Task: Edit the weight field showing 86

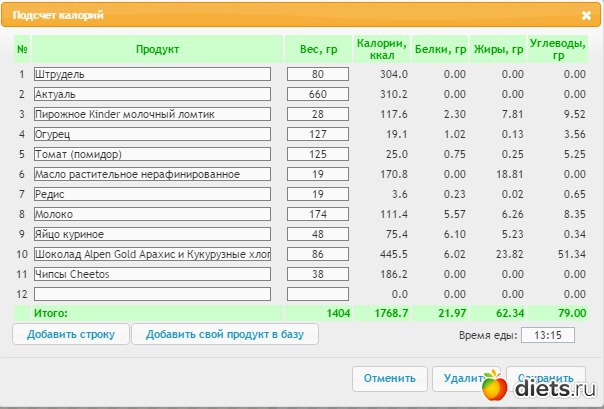Action: 318,254
